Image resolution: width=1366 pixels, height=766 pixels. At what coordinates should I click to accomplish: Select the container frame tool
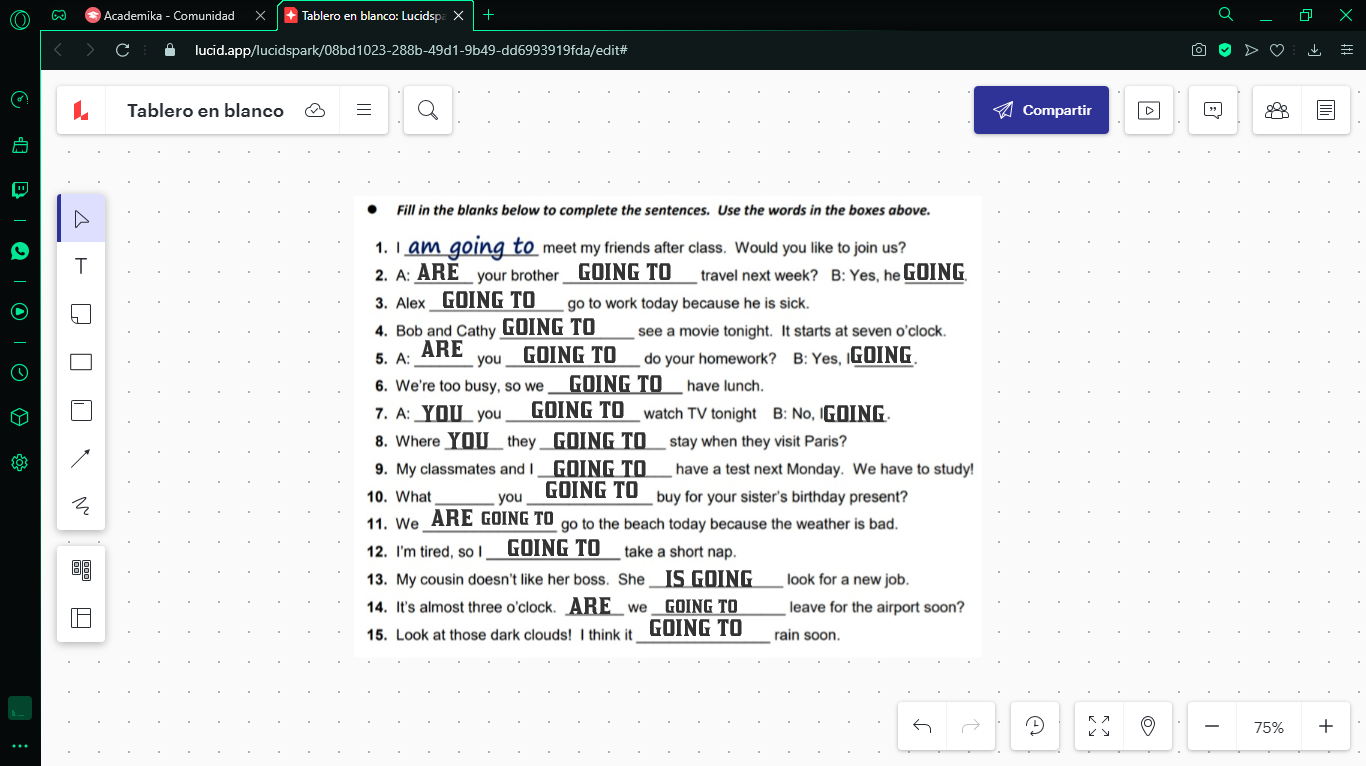coord(81,410)
